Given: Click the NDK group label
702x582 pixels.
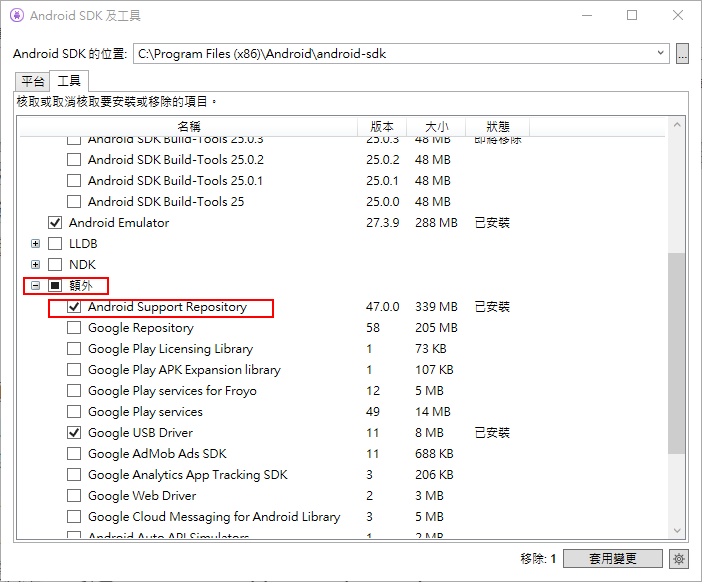Looking at the screenshot, I should click(82, 265).
